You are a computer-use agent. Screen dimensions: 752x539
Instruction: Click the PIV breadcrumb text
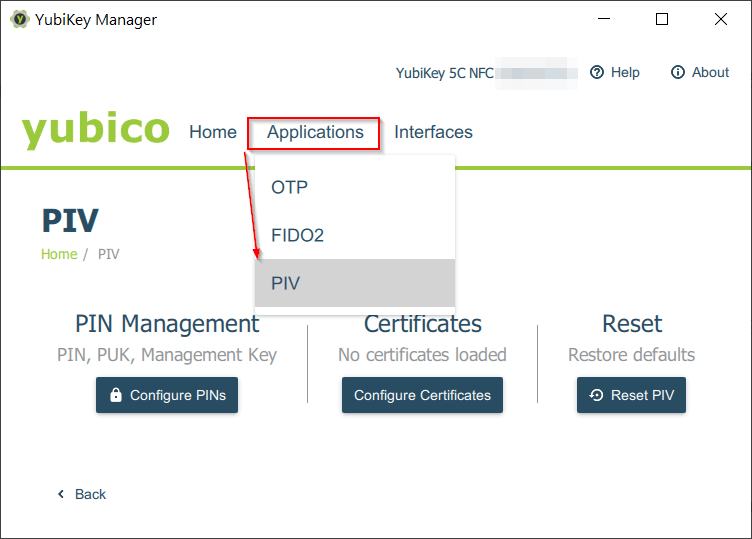tap(108, 254)
